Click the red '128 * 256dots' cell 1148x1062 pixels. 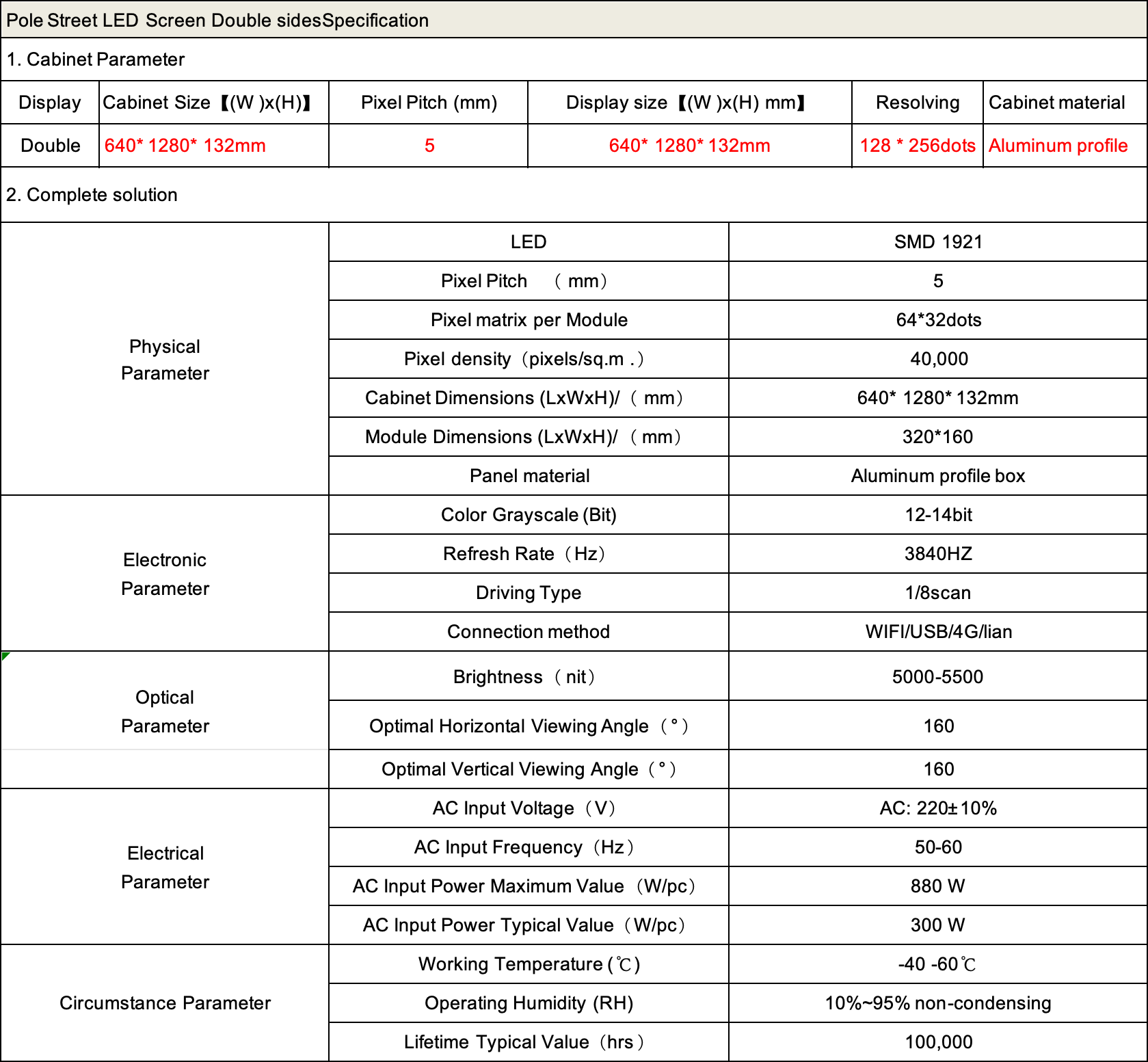917,146
